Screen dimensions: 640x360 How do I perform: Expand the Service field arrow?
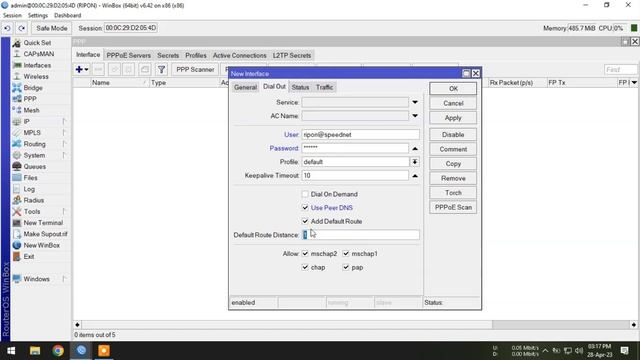click(415, 102)
